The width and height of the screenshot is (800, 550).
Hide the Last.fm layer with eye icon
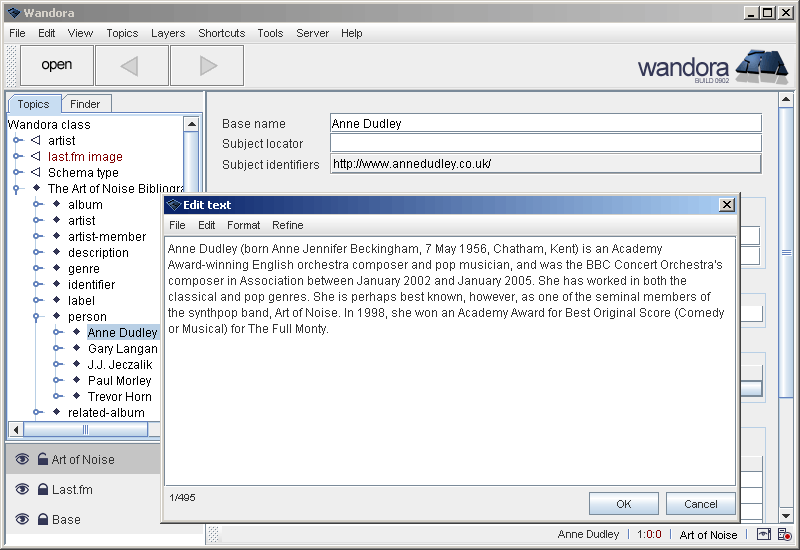pos(22,490)
